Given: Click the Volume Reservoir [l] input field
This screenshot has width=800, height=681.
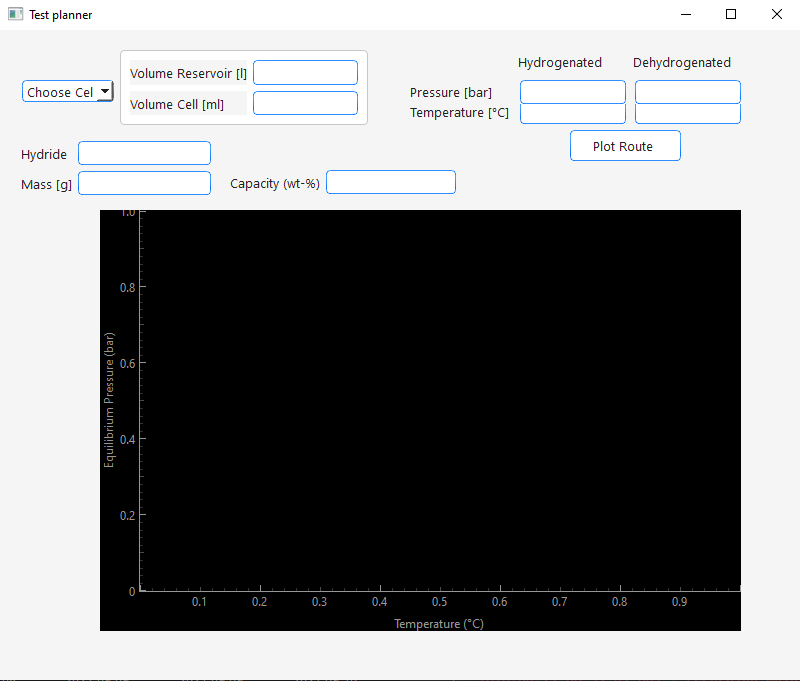Looking at the screenshot, I should coord(305,73).
